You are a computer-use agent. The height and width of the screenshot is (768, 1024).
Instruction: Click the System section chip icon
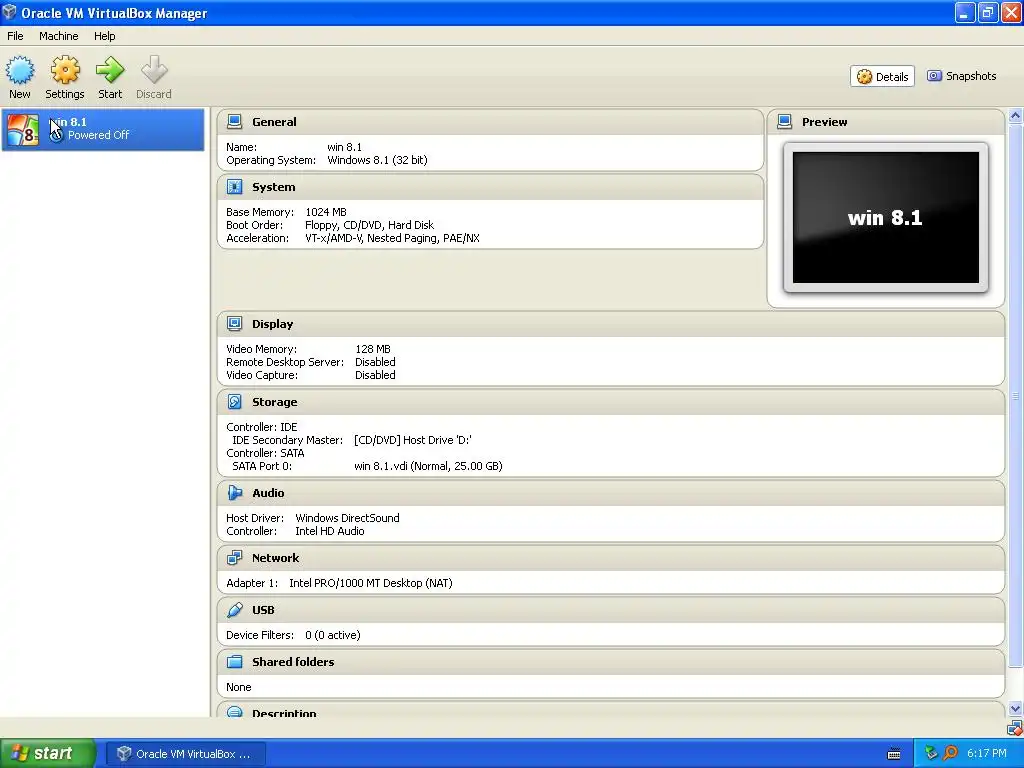tap(234, 187)
